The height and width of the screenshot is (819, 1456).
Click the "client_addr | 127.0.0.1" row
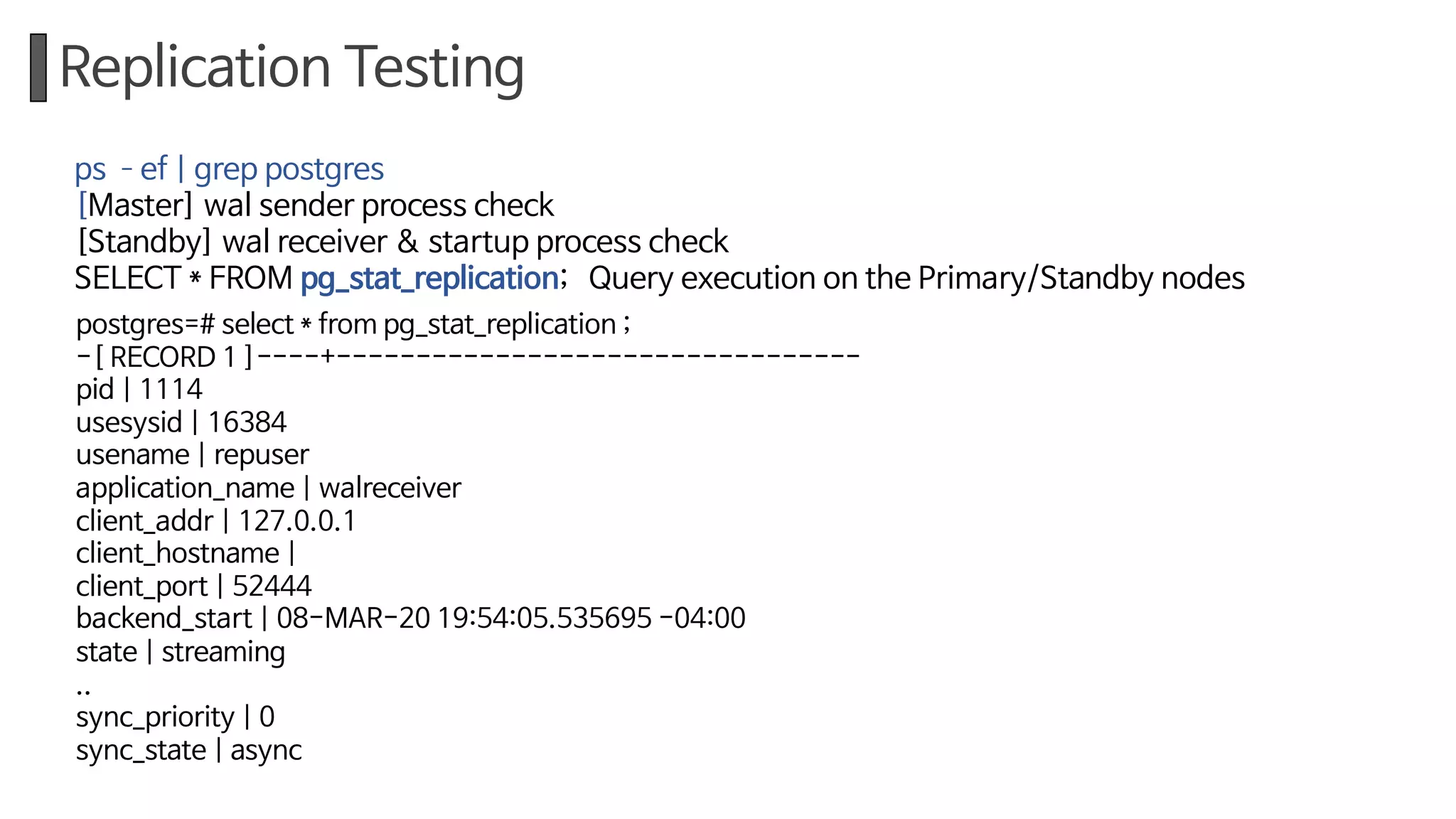tap(215, 521)
